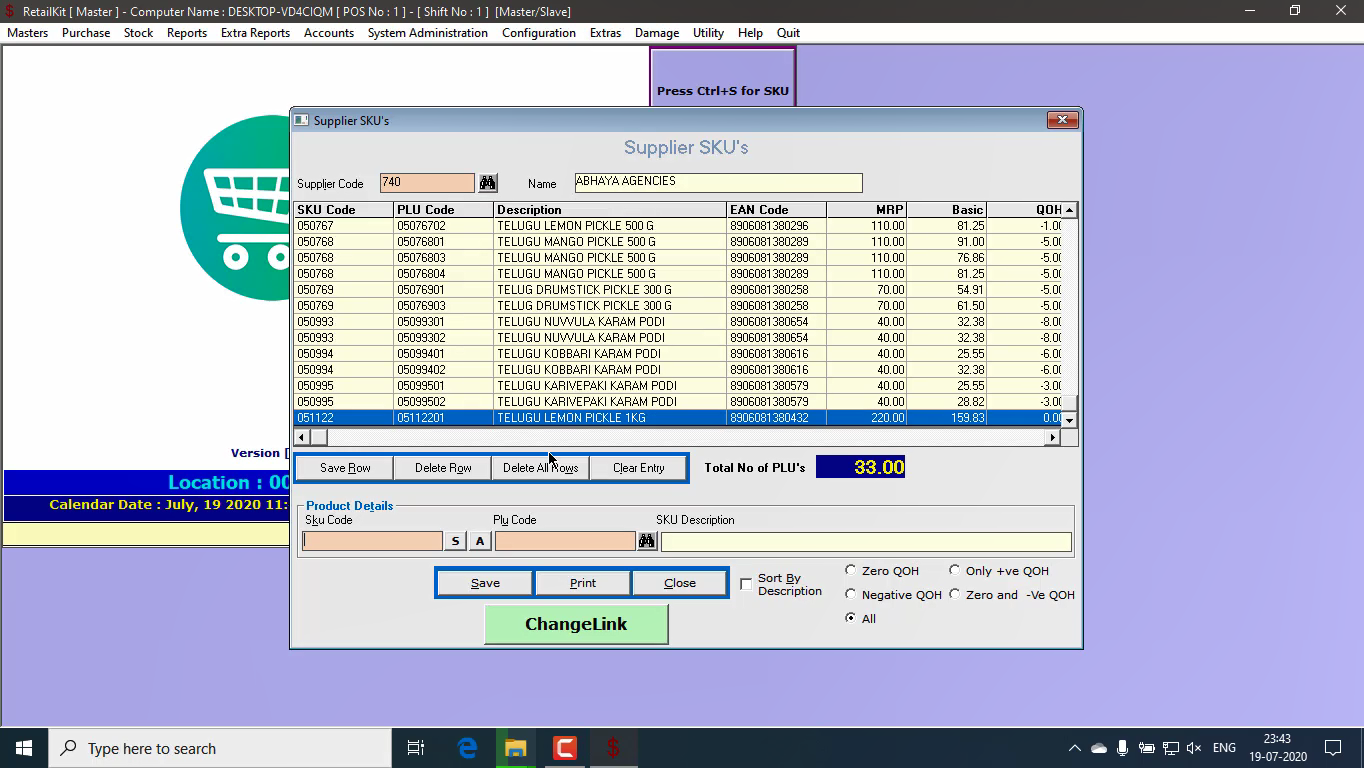Open the Windows notification center
Viewport: 1364px width, 768px height.
pos(1333,748)
